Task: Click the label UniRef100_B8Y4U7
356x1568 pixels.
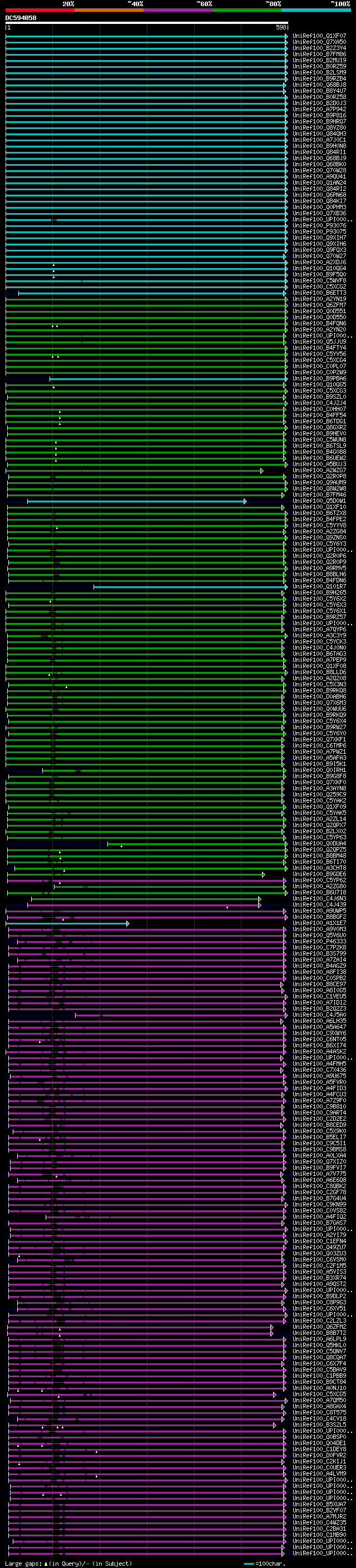Action: coord(319,91)
